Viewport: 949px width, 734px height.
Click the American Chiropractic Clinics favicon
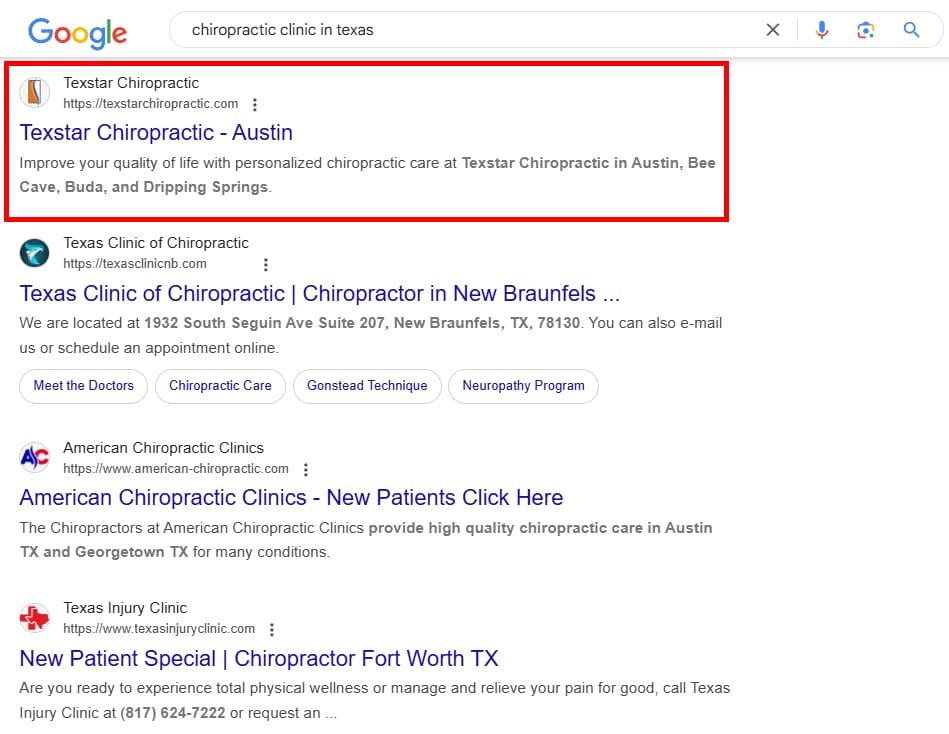click(x=34, y=457)
